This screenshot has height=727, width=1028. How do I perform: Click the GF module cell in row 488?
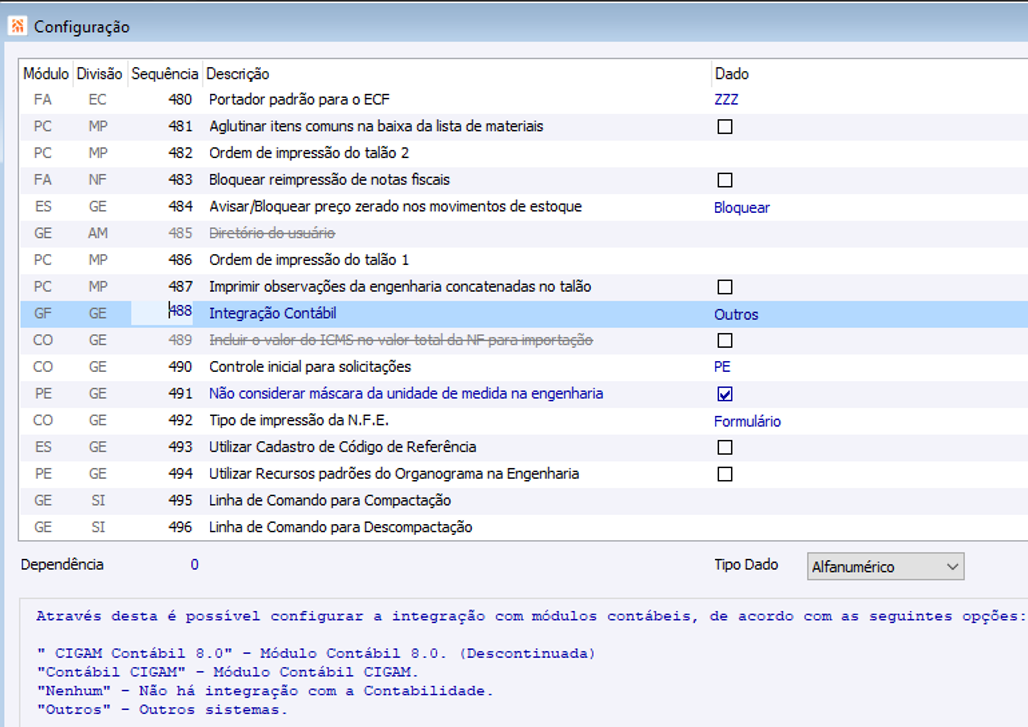pos(43,313)
